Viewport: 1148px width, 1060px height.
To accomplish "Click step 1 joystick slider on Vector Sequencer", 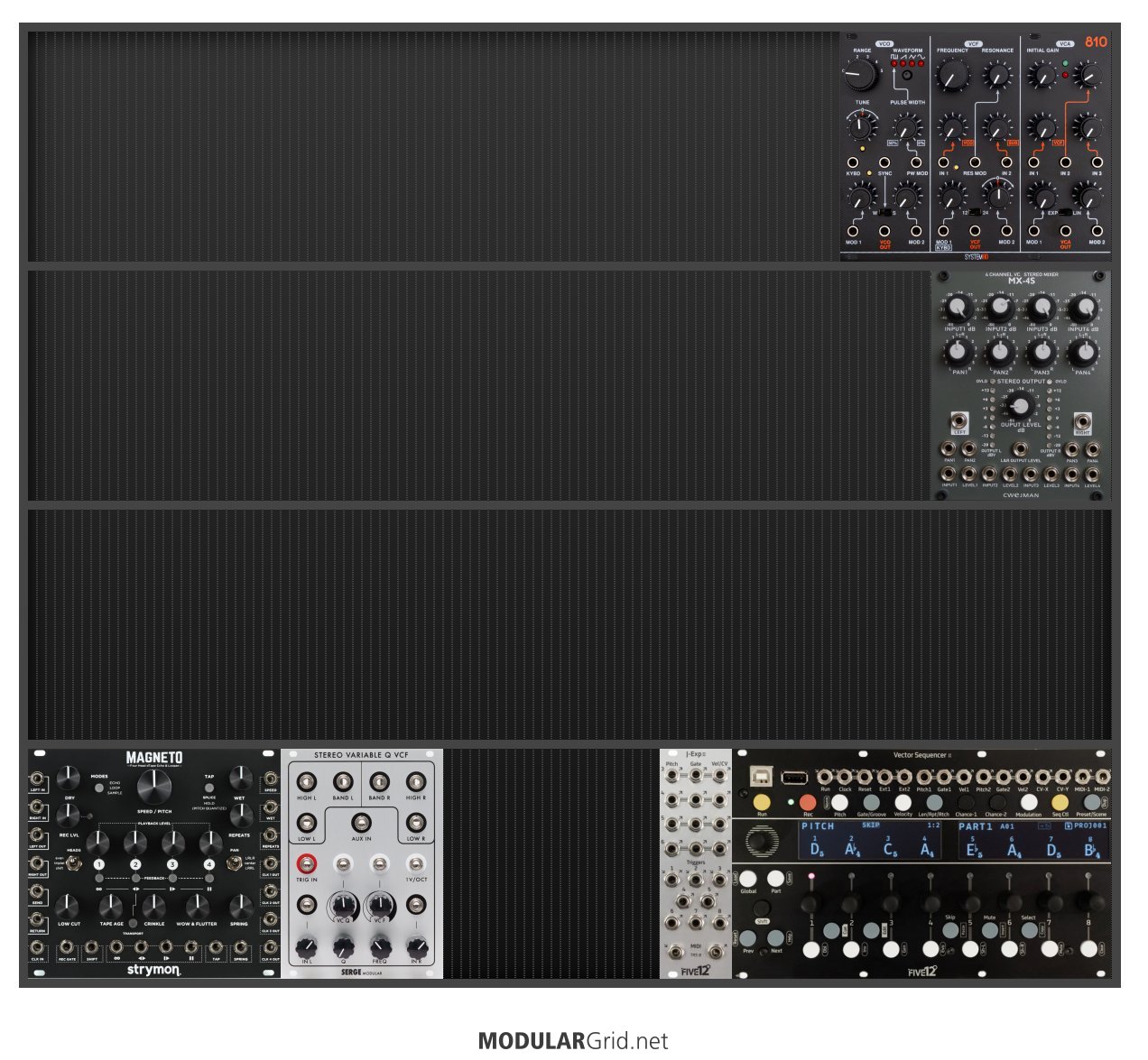I will 811,904.
